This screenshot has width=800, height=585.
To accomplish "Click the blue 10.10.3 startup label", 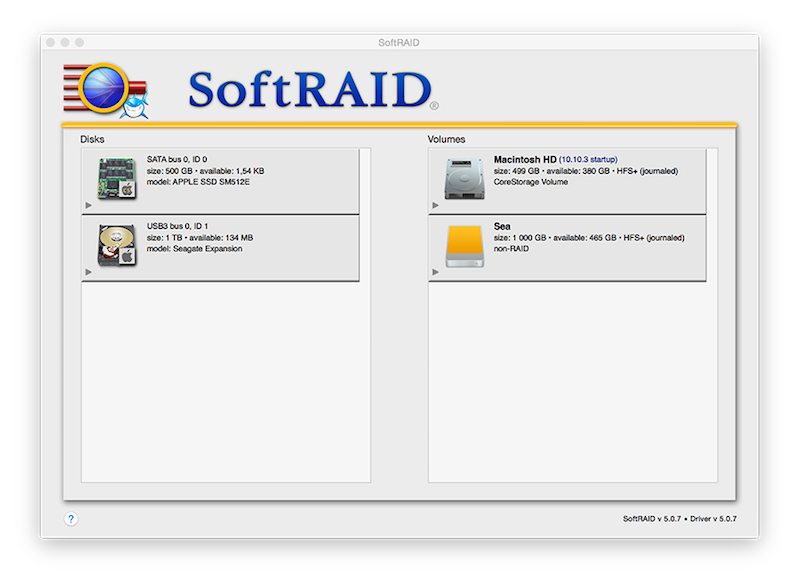I will click(588, 159).
